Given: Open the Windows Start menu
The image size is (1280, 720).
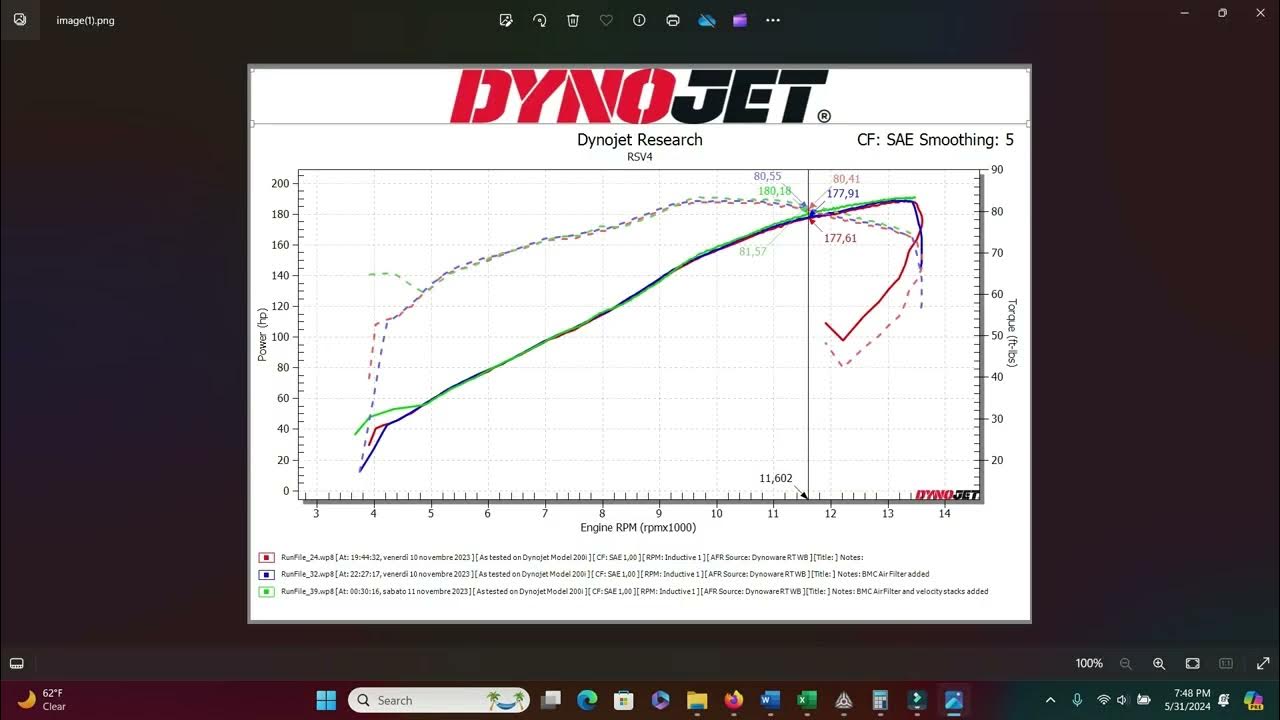Looking at the screenshot, I should 326,700.
